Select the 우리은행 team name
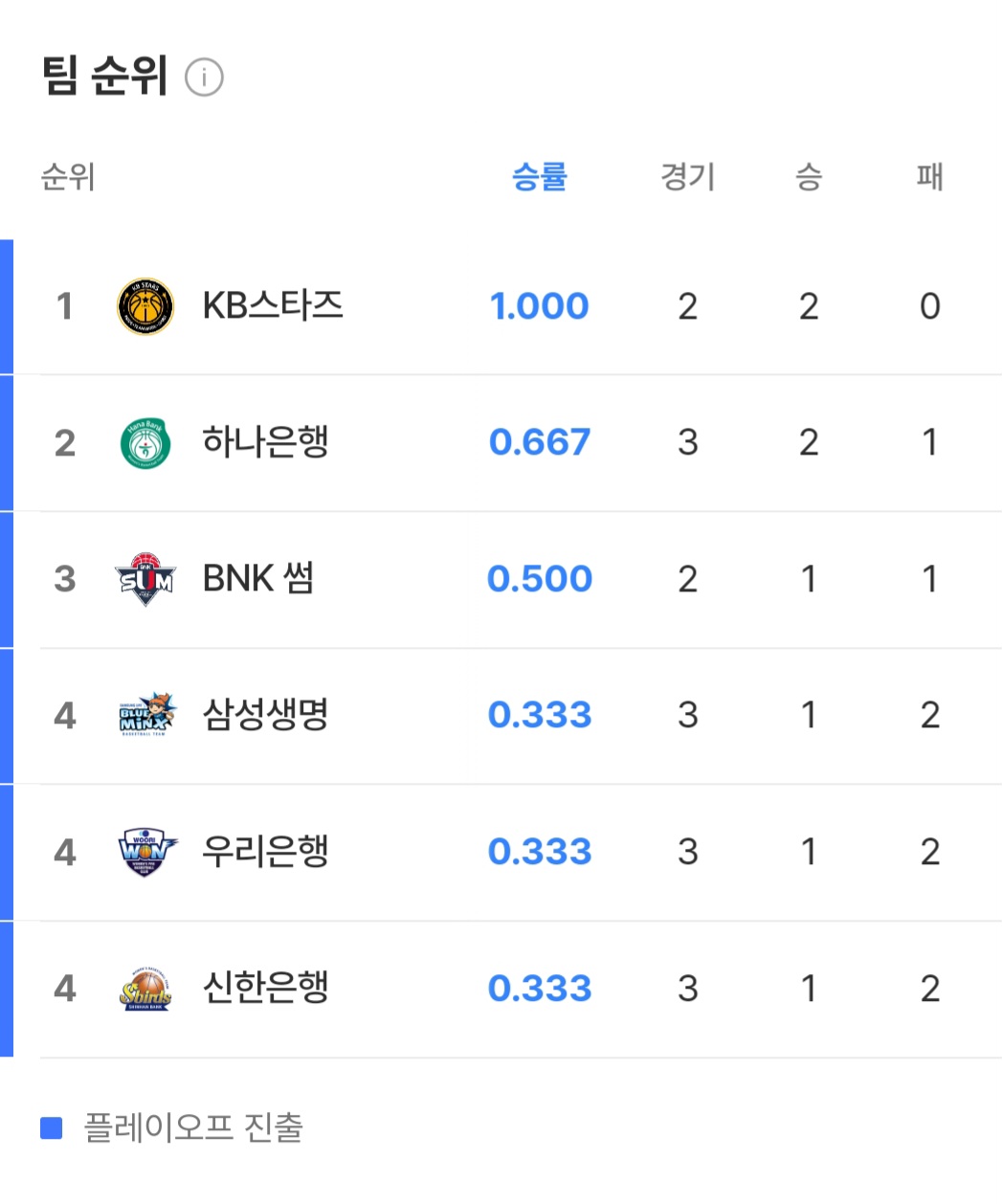This screenshot has width=1002, height=1204. point(265,852)
